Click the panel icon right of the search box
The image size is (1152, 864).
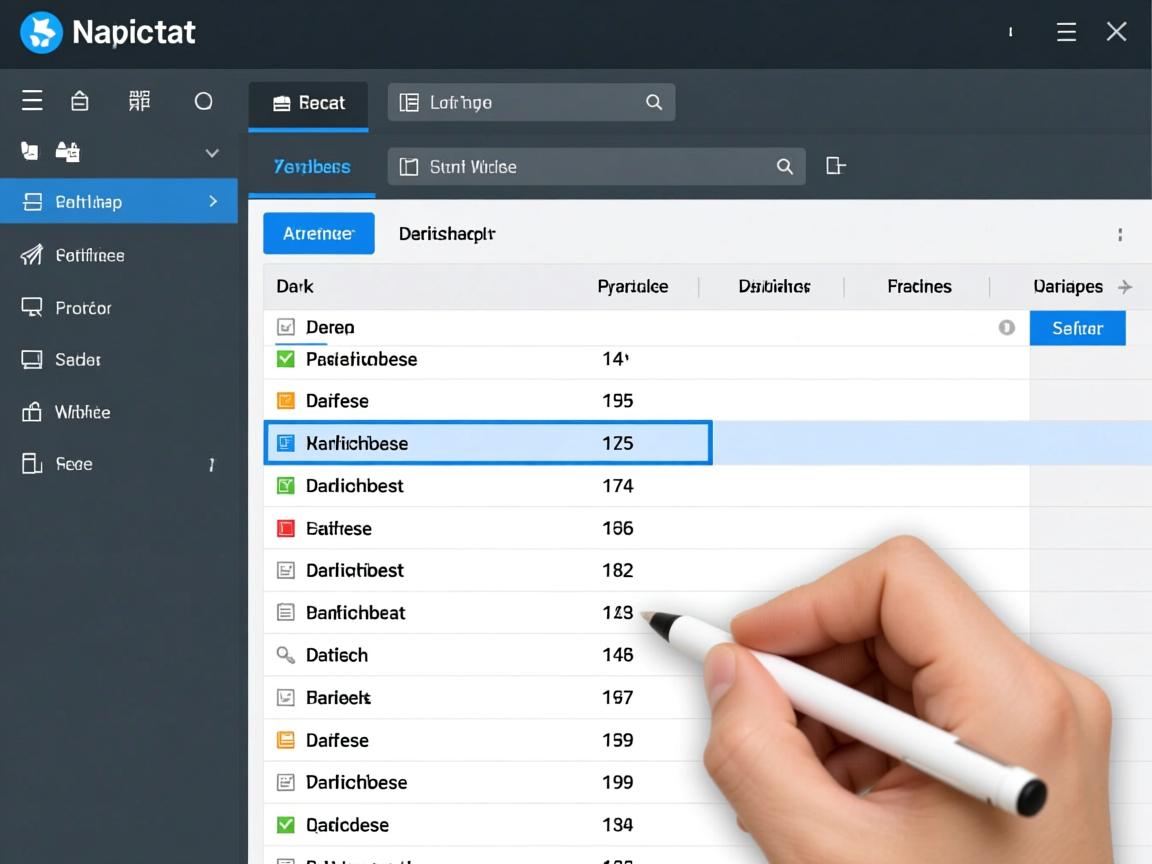835,166
